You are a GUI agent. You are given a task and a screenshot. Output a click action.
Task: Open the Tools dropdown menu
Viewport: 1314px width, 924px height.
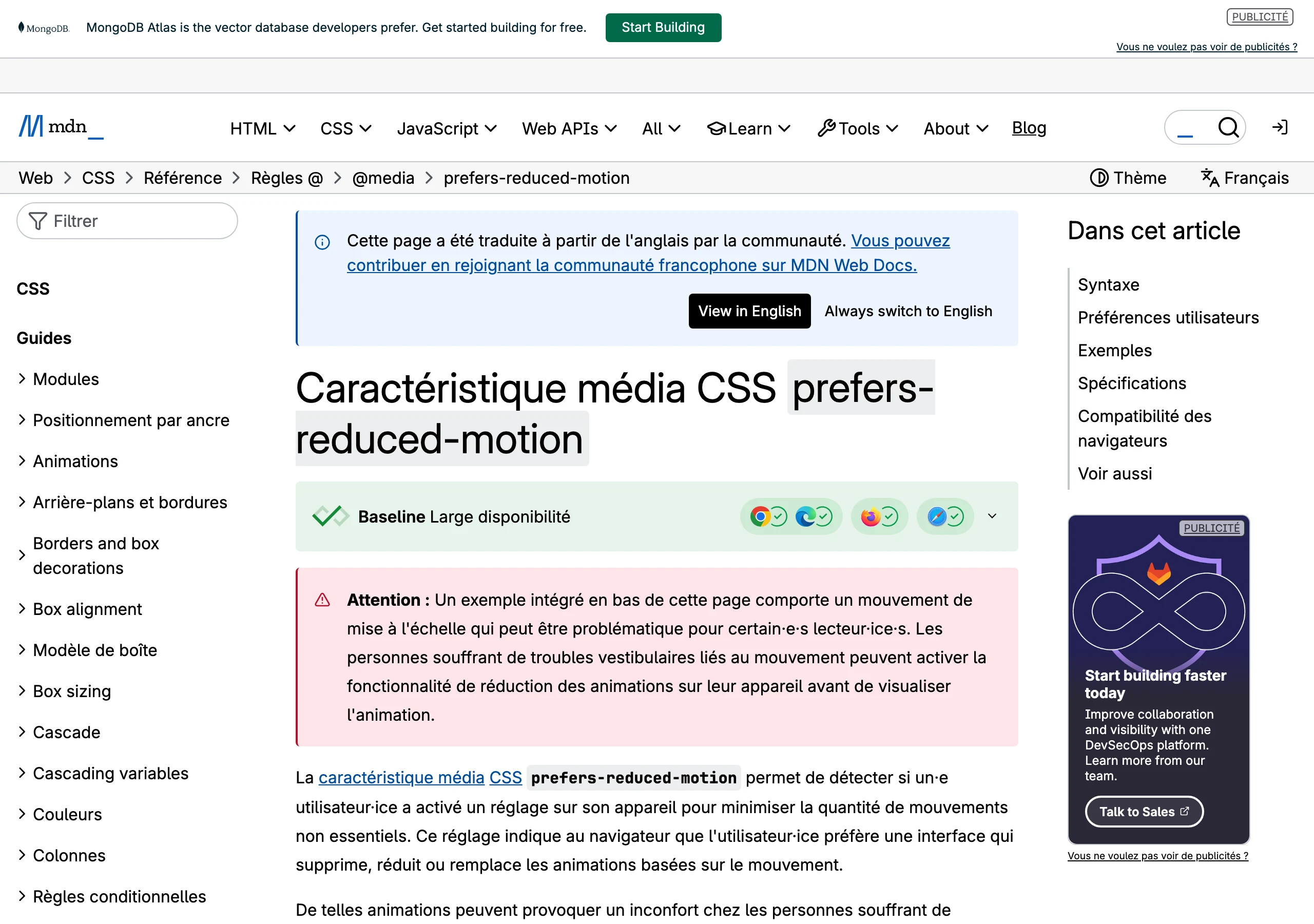click(857, 128)
